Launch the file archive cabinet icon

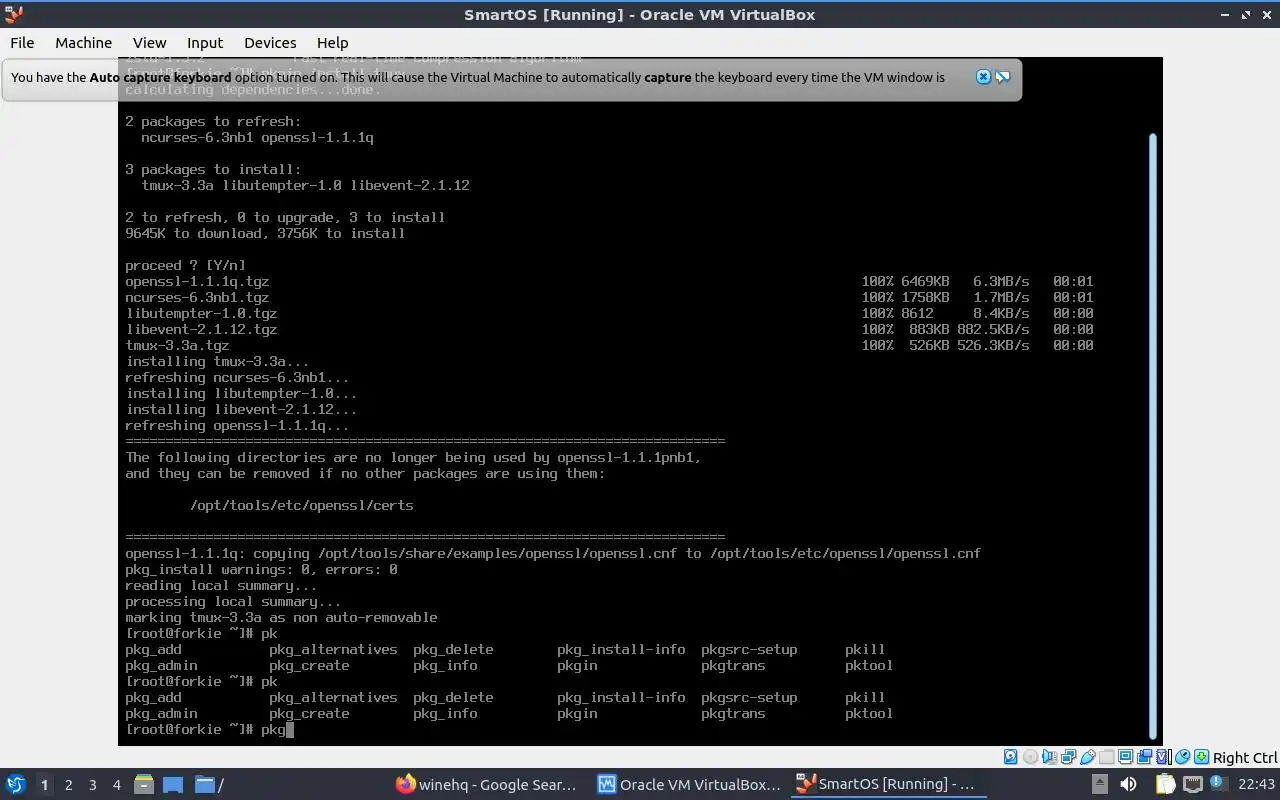click(144, 784)
